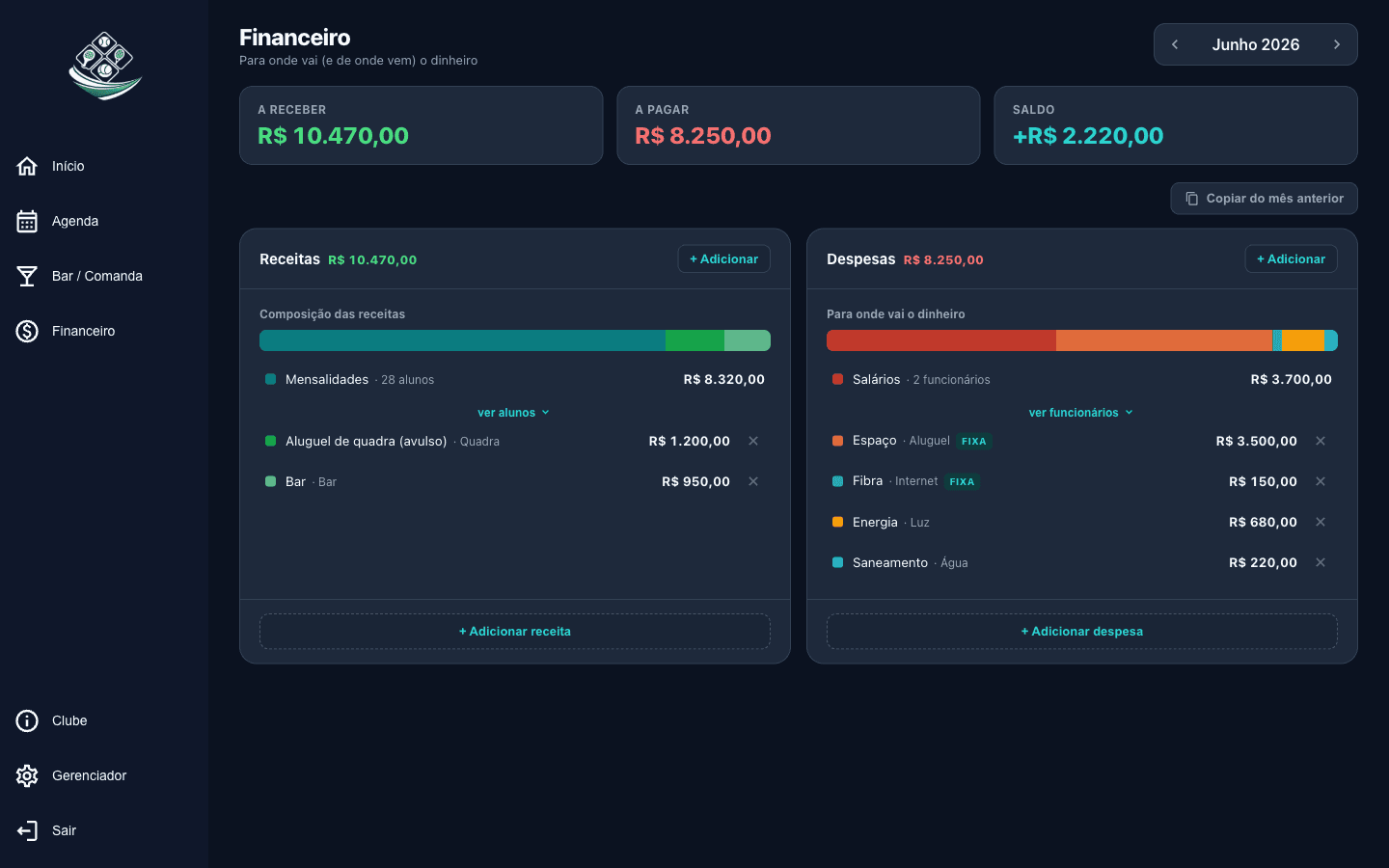The width and height of the screenshot is (1389, 868).
Task: Click the R$ 950,00 Bar amount
Action: tap(696, 481)
